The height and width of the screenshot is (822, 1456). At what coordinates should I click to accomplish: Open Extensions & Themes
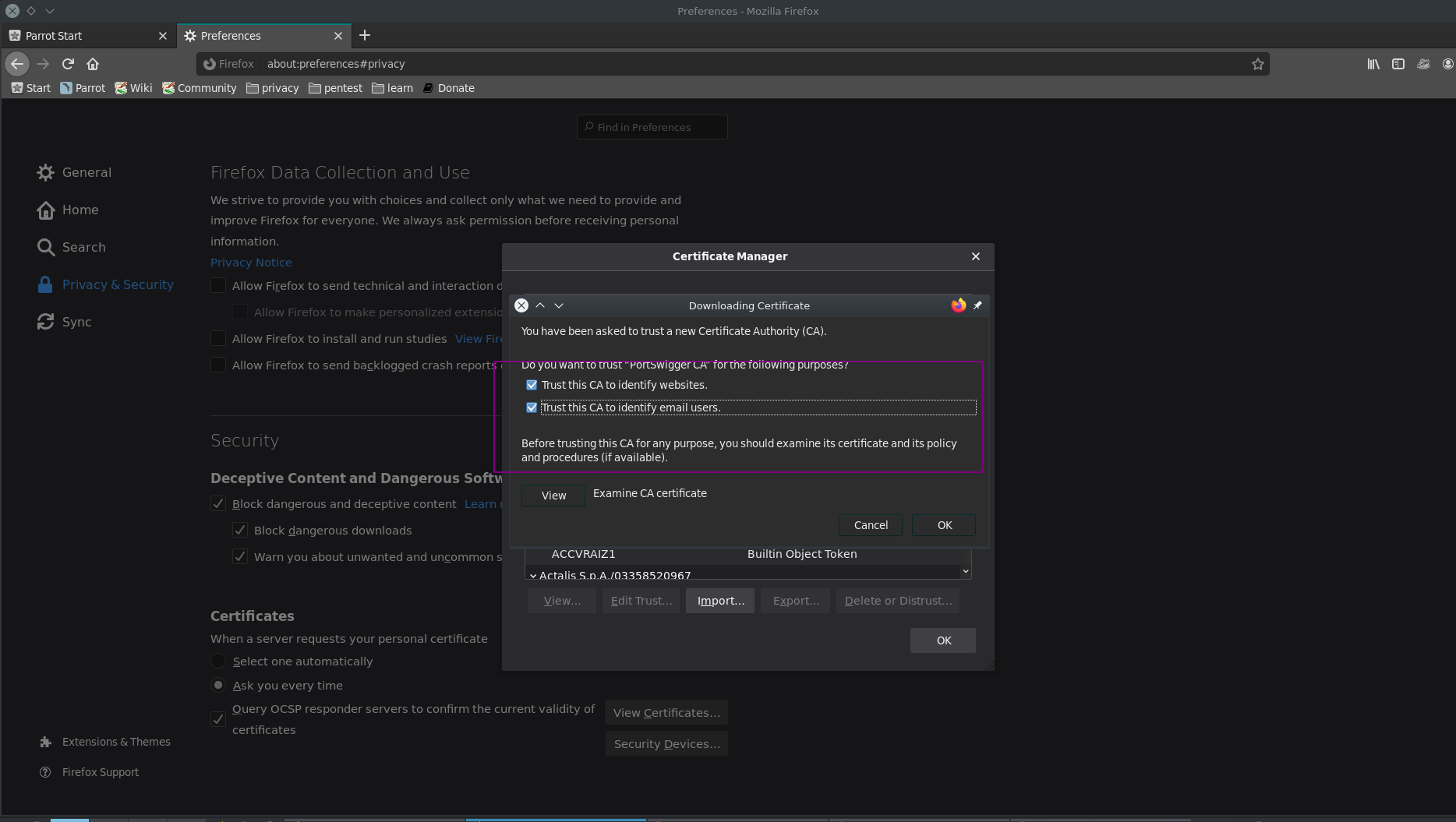(x=104, y=742)
